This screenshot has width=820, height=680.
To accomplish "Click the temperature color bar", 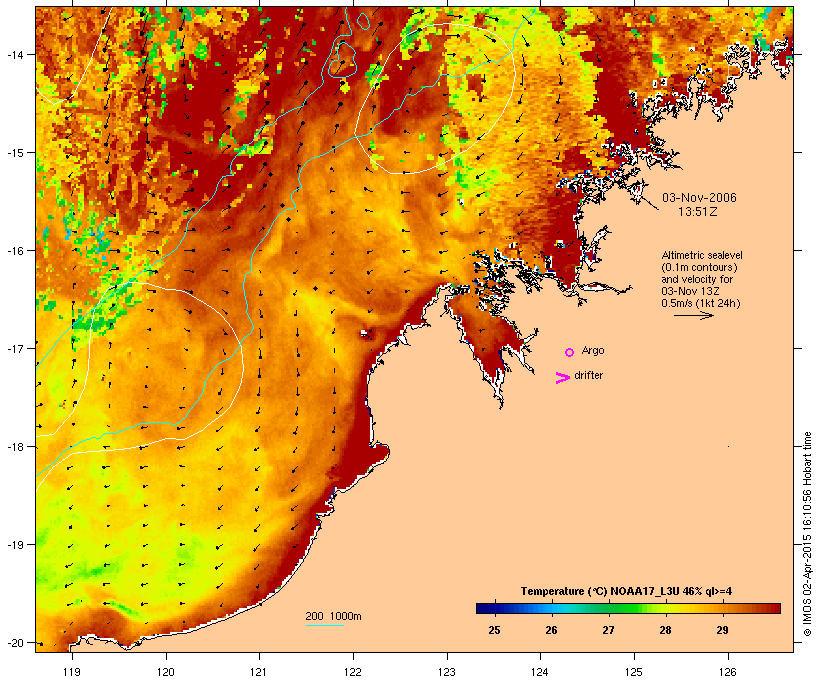I will (x=628, y=608).
